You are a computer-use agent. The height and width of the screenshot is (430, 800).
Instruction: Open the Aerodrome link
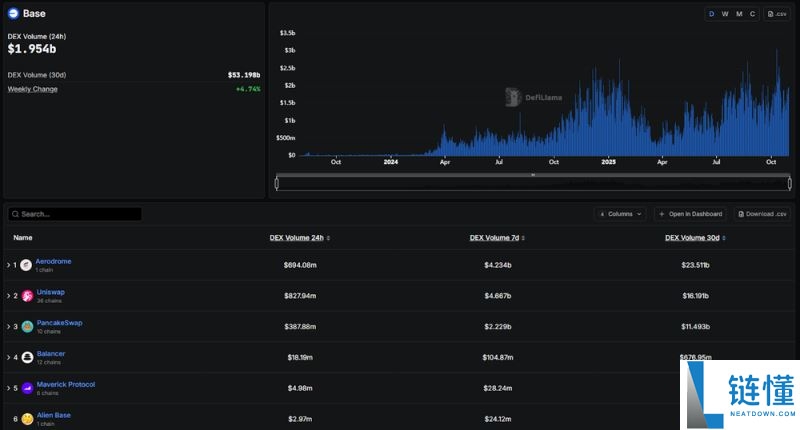tap(53, 261)
